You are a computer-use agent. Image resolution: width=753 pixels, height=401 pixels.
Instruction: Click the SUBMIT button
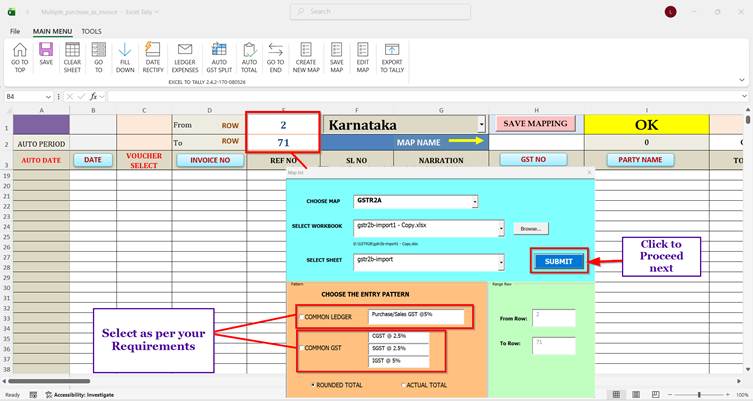(559, 261)
